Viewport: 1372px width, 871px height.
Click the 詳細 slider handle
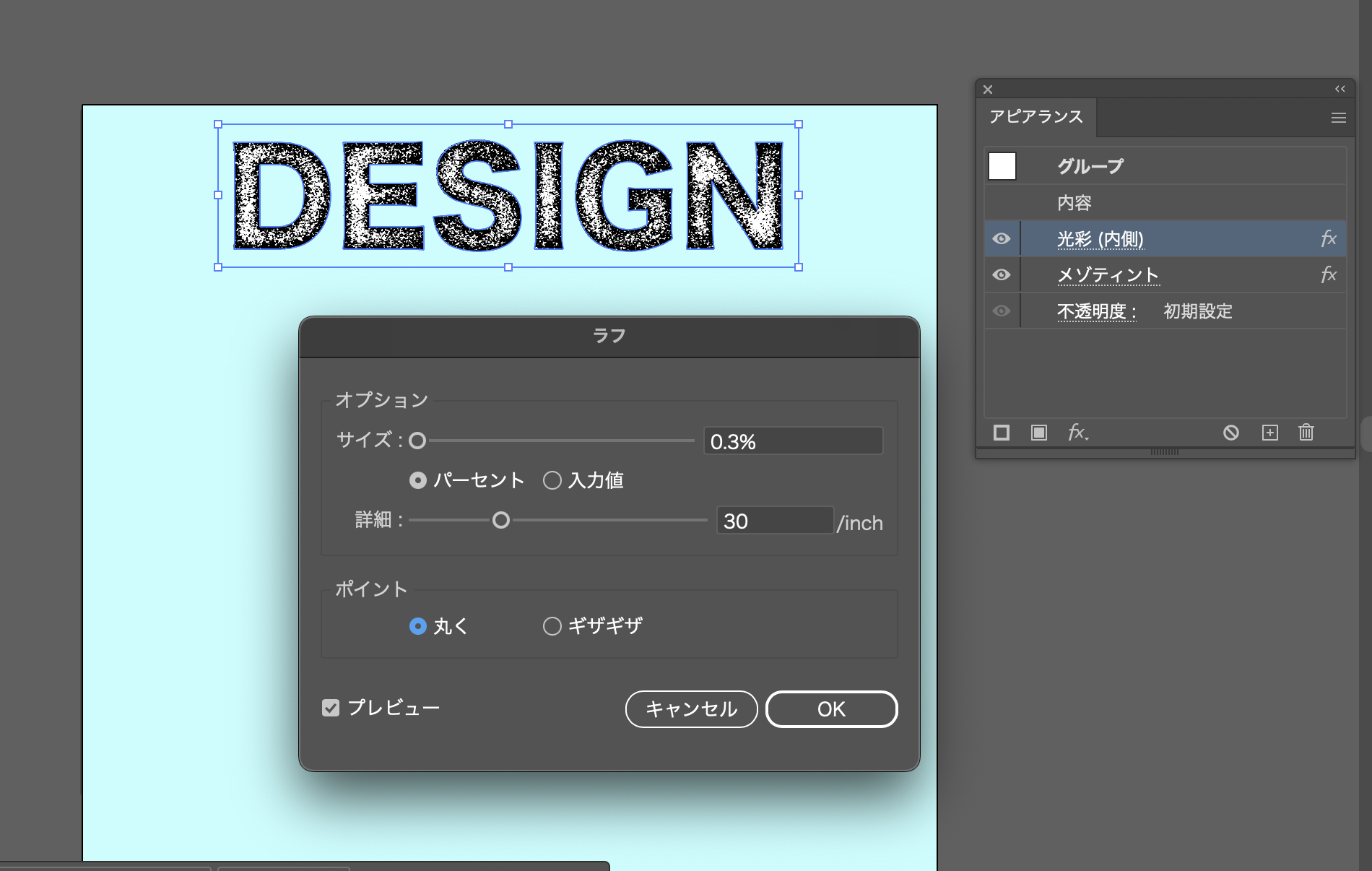pos(501,521)
